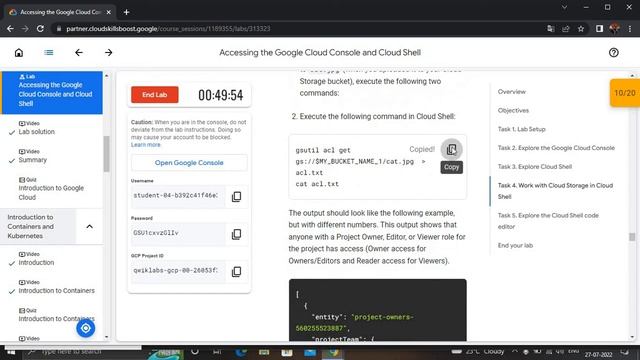Jump to Task 5. Explore Cloud Shell code editor
The image size is (640, 360).
point(548,221)
